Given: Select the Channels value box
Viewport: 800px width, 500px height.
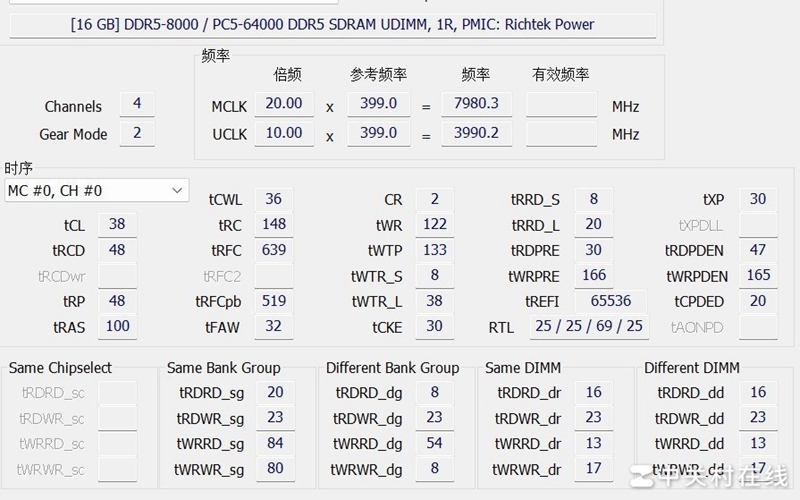Looking at the screenshot, I should (137, 104).
